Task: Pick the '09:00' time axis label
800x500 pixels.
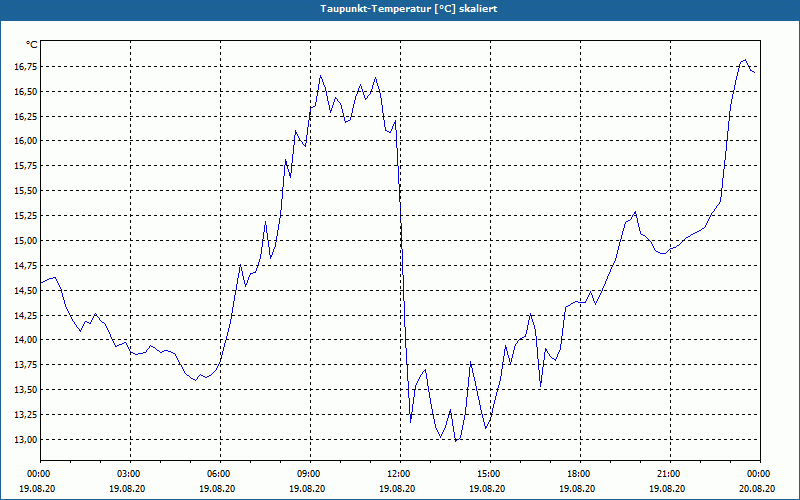Action: [307, 474]
